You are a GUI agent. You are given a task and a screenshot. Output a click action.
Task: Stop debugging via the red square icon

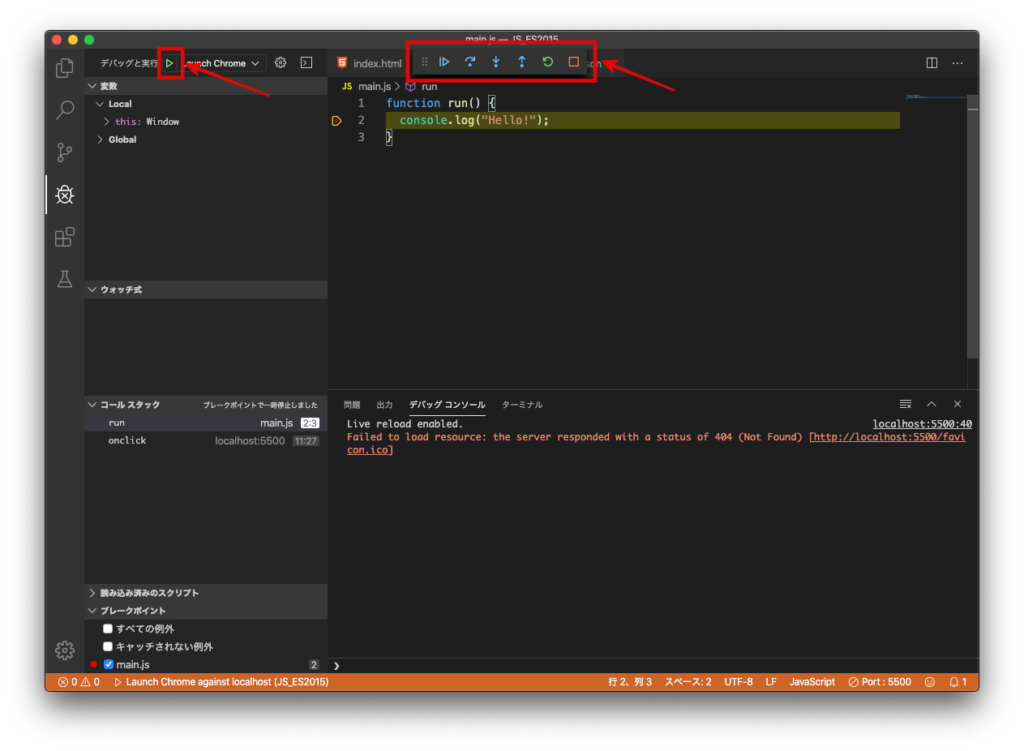[572, 61]
